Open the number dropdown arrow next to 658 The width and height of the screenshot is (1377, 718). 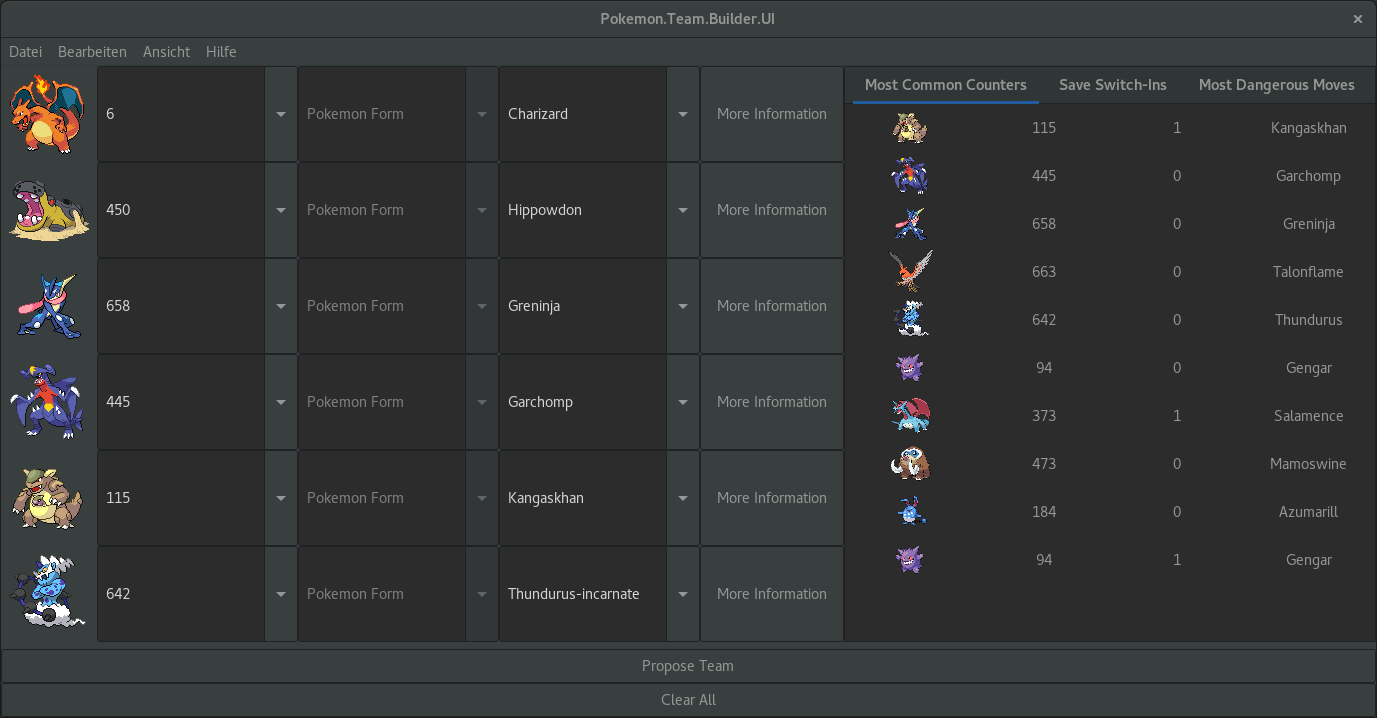pos(281,306)
